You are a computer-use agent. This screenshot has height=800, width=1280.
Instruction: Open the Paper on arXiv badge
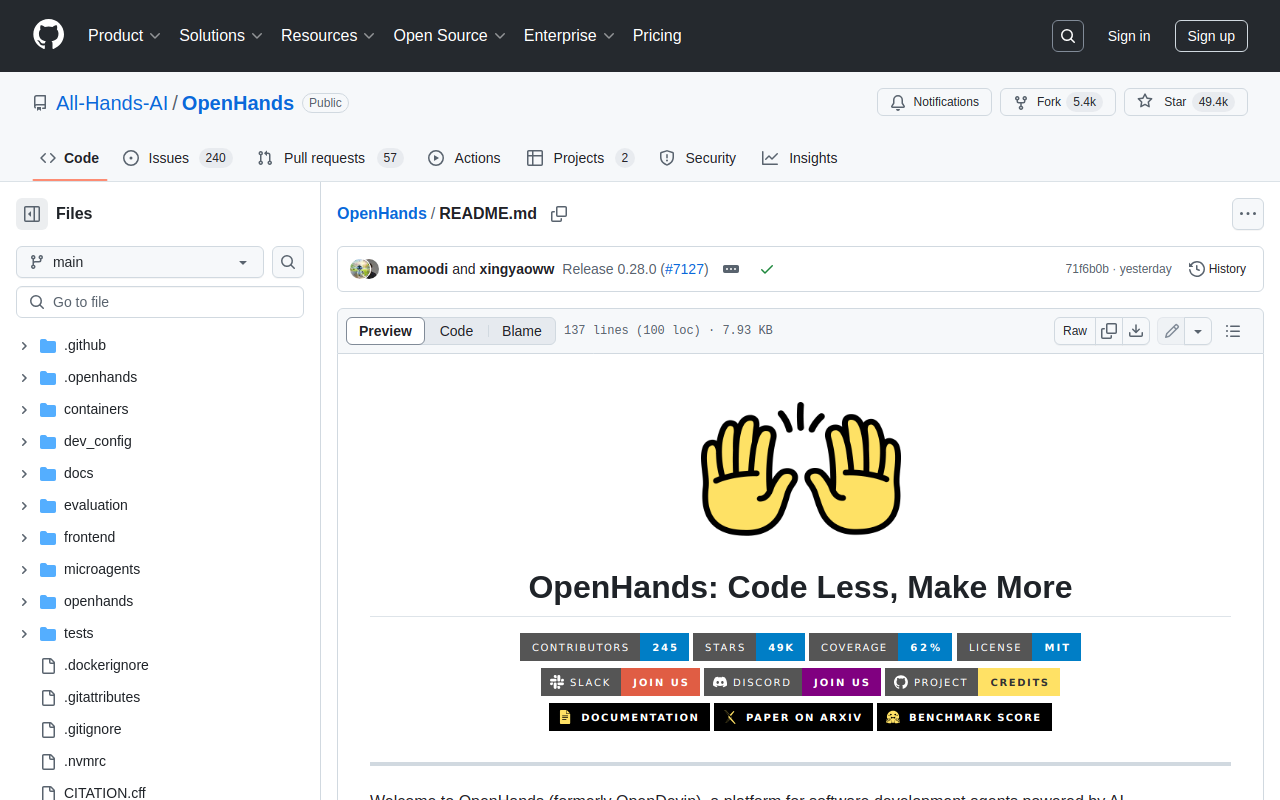click(793, 717)
